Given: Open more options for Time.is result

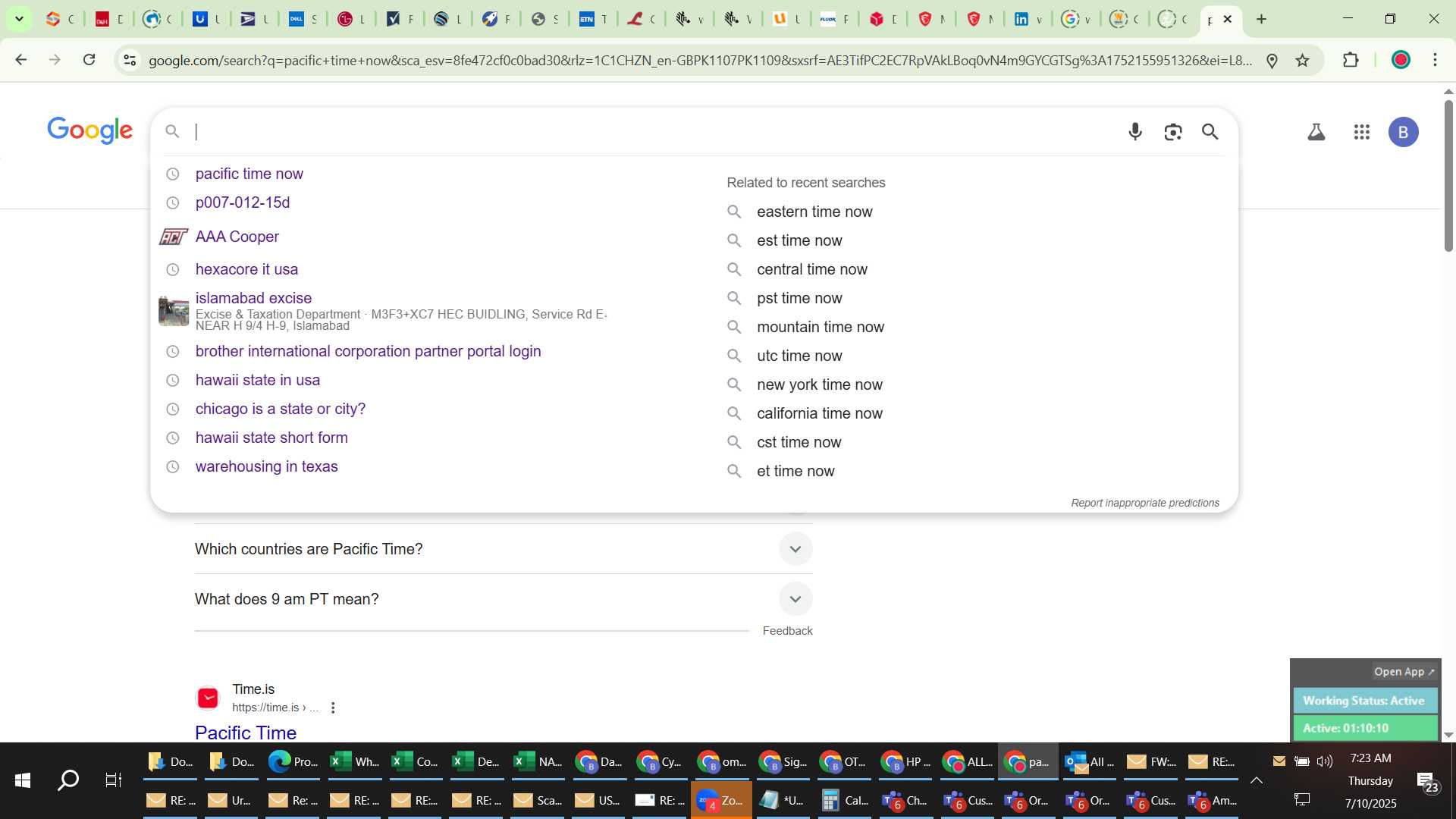Looking at the screenshot, I should [333, 708].
